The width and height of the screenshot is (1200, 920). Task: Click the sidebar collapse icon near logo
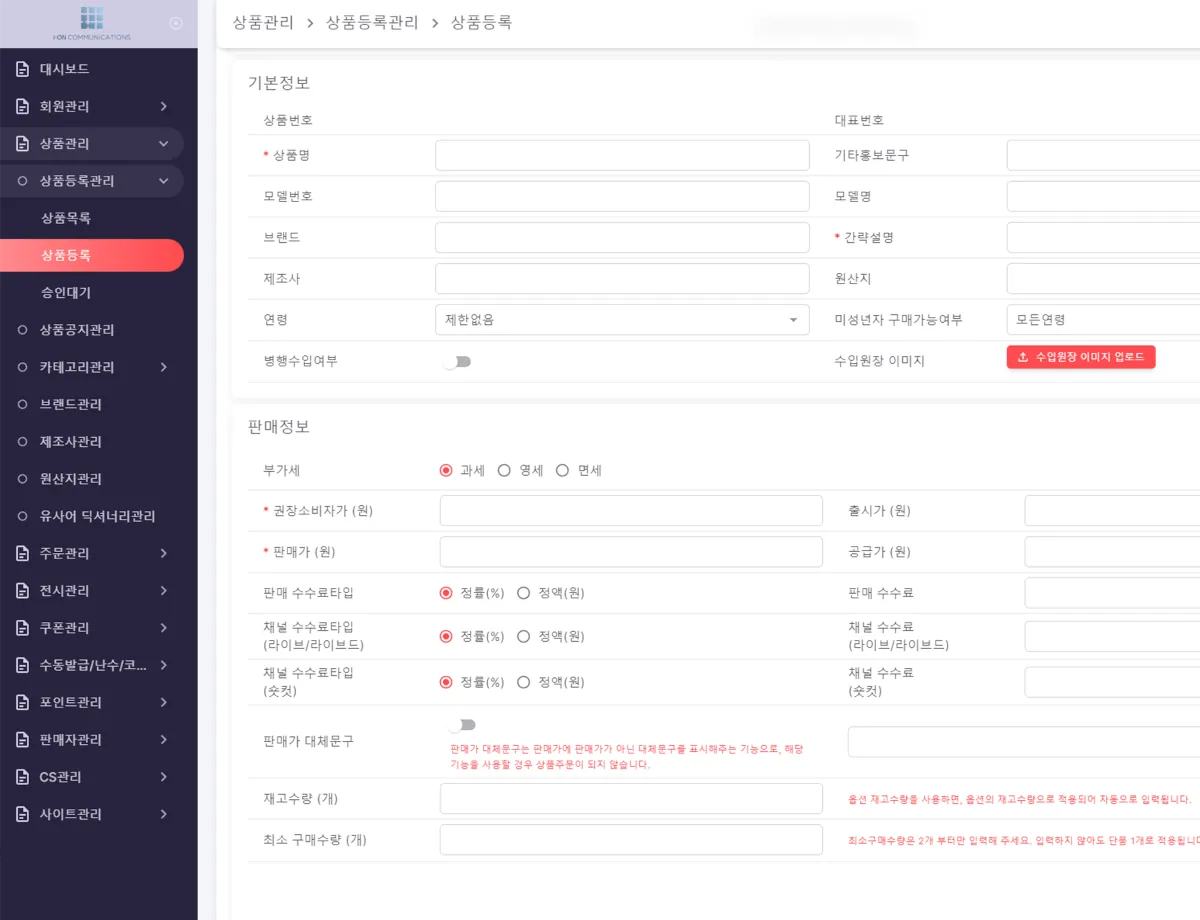(176, 23)
